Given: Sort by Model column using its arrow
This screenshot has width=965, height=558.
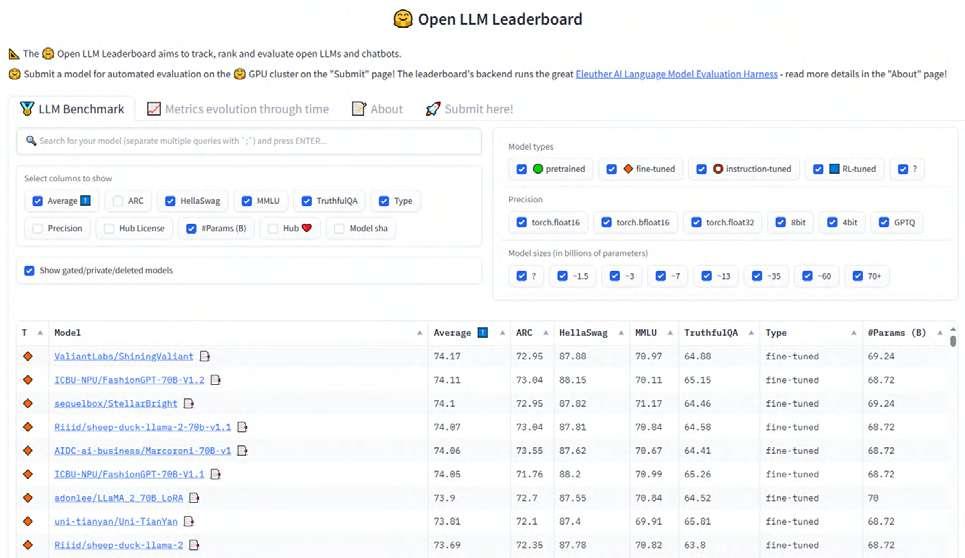Looking at the screenshot, I should click(420, 333).
